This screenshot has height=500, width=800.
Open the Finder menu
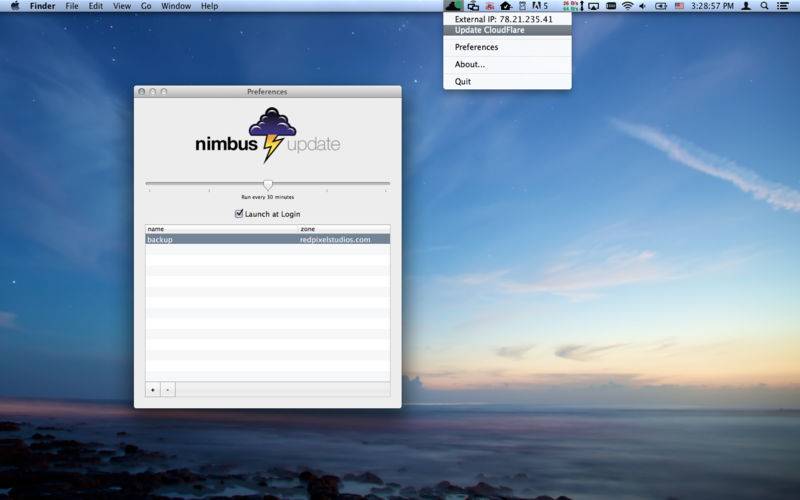coord(42,6)
